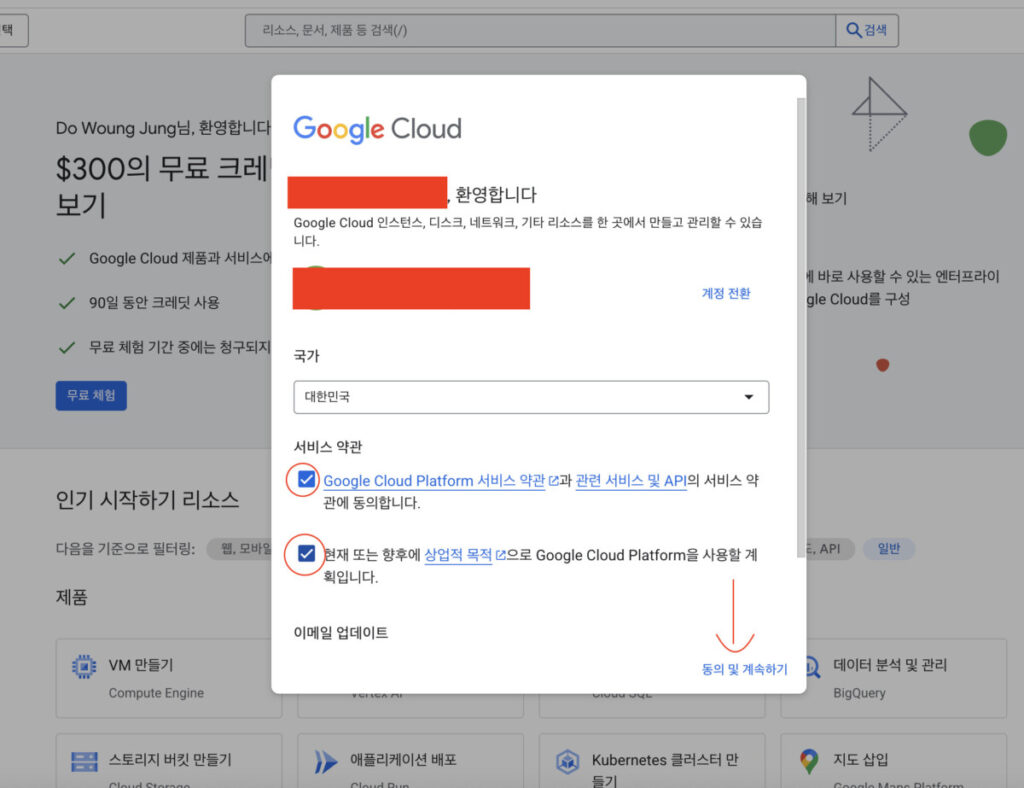Click the dialog vertical scrollbar

tap(801, 328)
